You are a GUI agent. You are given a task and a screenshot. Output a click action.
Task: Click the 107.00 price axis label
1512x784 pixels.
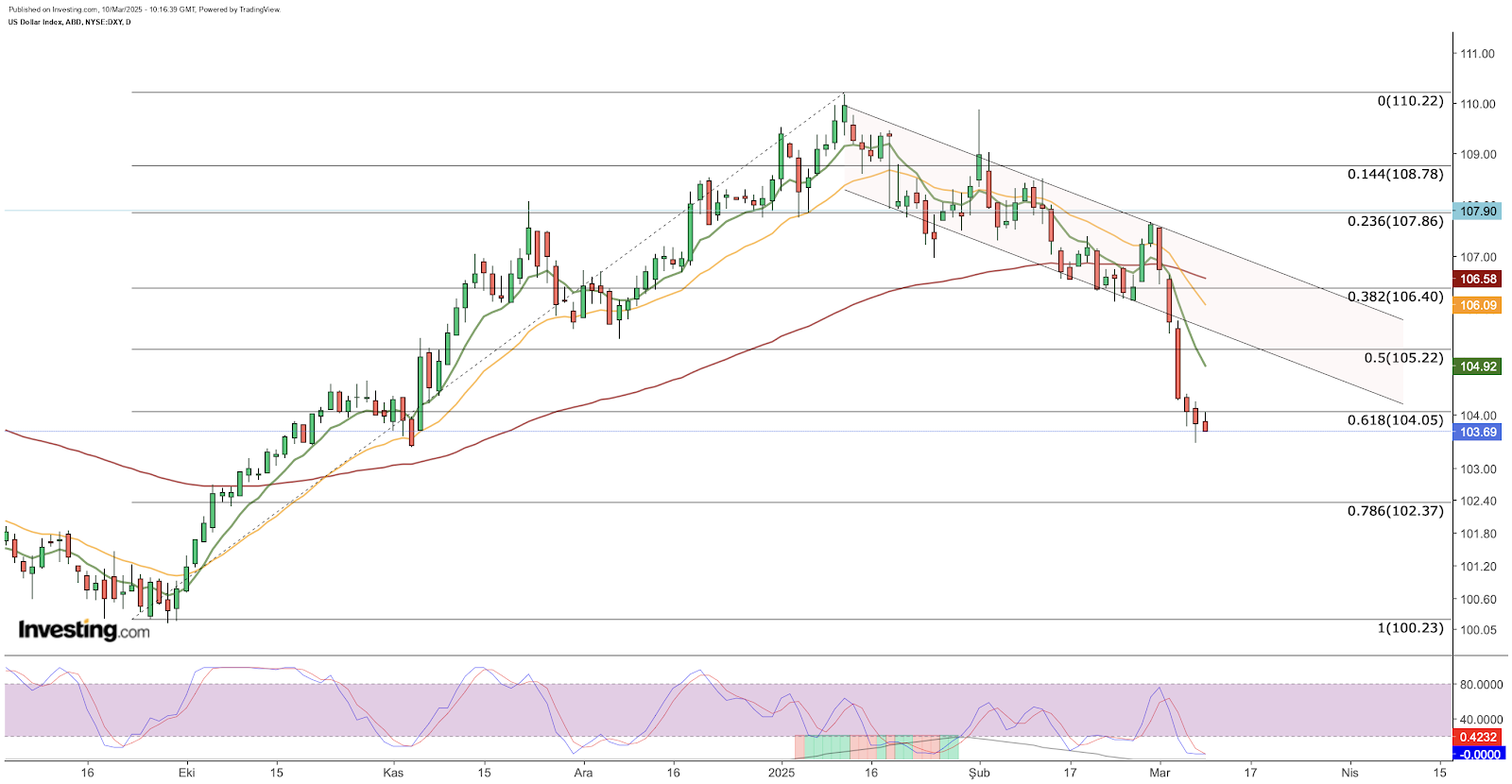(x=1478, y=257)
